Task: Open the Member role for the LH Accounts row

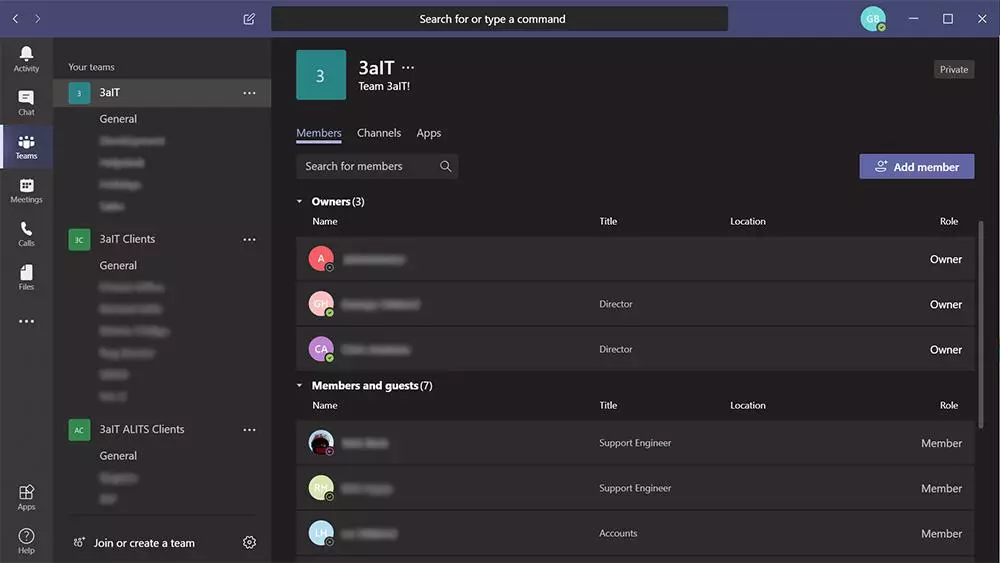Action: tap(941, 534)
